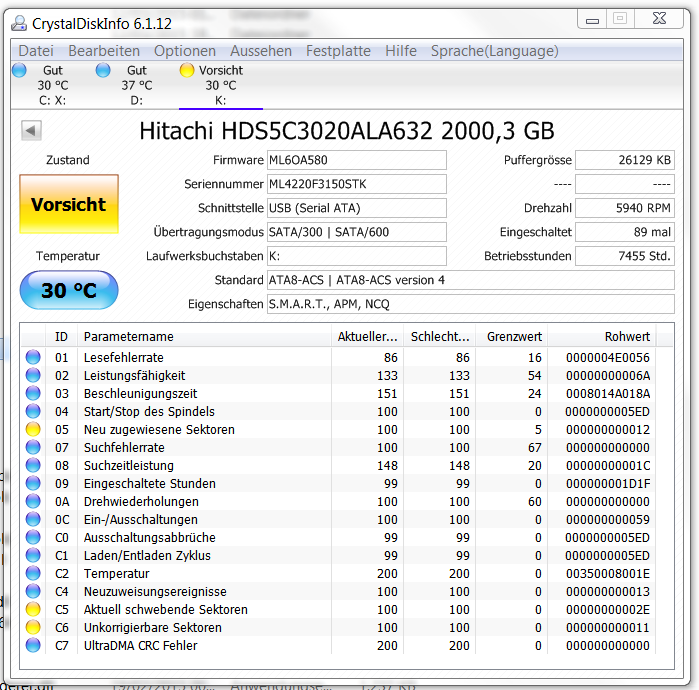Viewport: 699px width, 690px height.
Task: Open the Aussehen menu
Action: tap(261, 51)
